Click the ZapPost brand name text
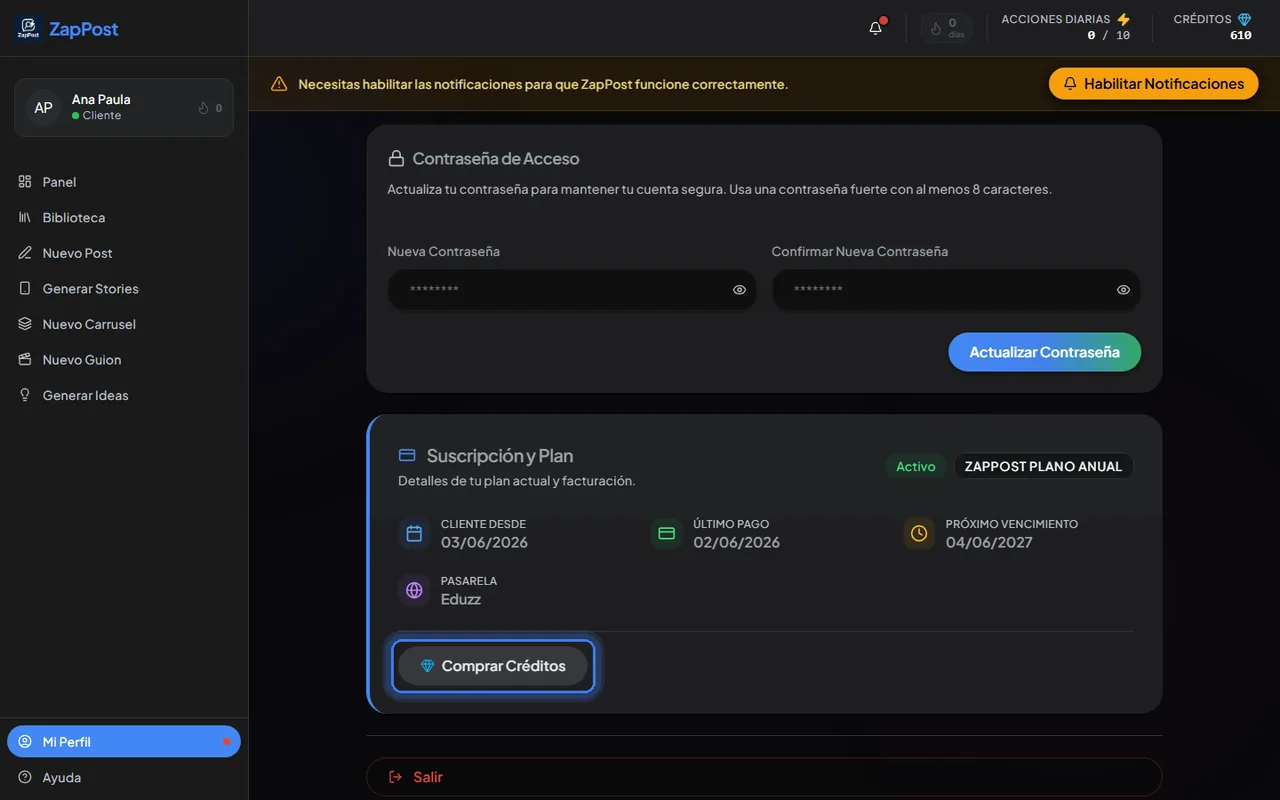The height and width of the screenshot is (800, 1280). tap(84, 29)
